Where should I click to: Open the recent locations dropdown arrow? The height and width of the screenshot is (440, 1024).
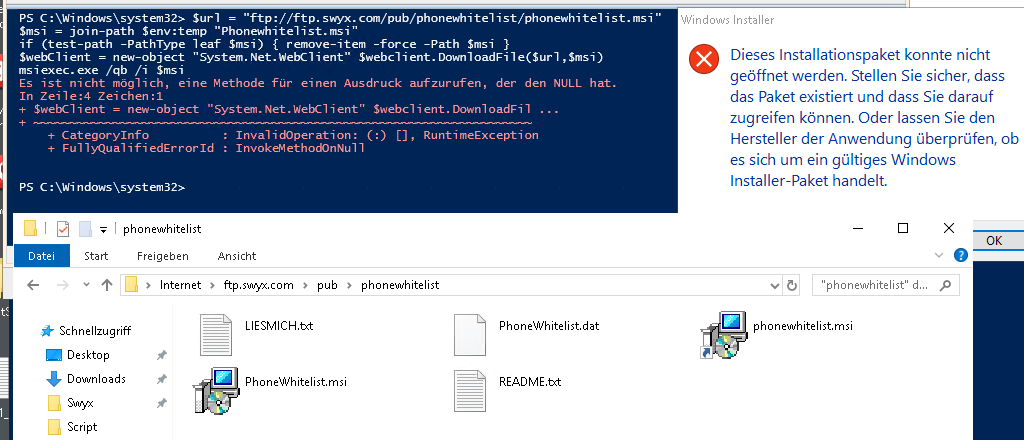(x=86, y=285)
